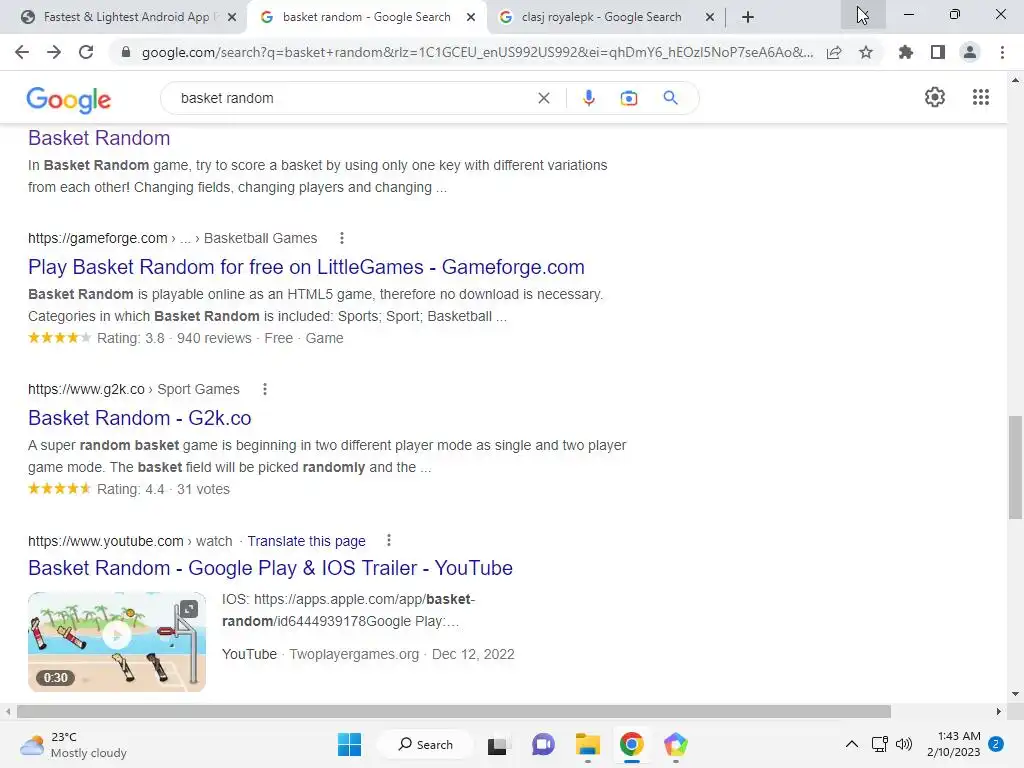Open the Chat app on the taskbar

(x=543, y=744)
